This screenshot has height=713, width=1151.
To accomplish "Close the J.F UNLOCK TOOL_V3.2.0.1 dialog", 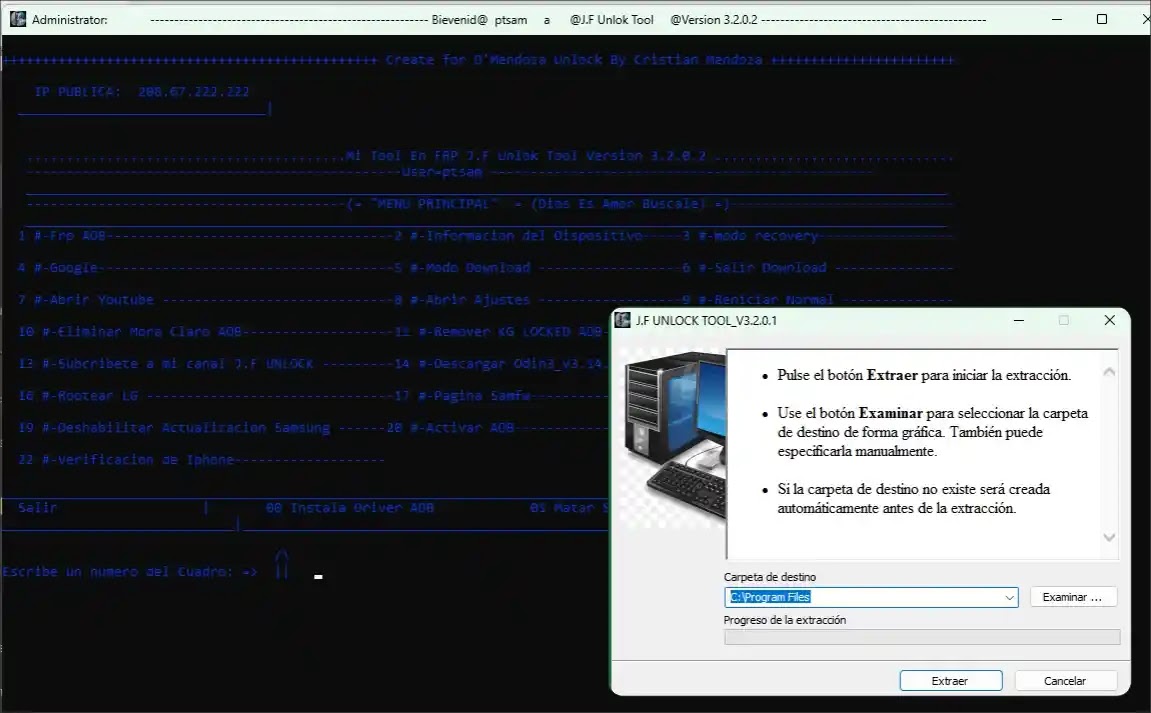I will coord(1110,320).
